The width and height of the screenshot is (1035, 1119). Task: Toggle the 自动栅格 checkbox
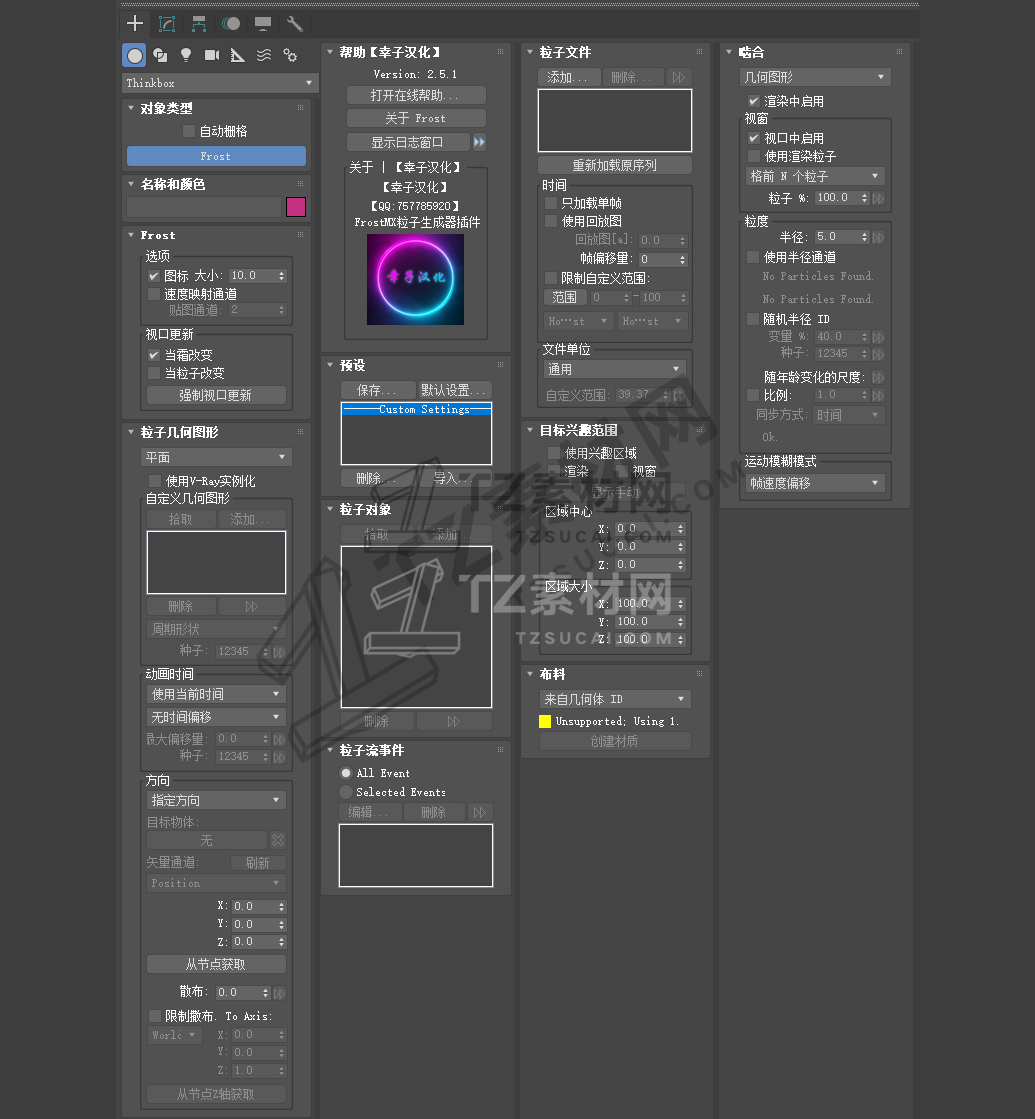click(189, 131)
